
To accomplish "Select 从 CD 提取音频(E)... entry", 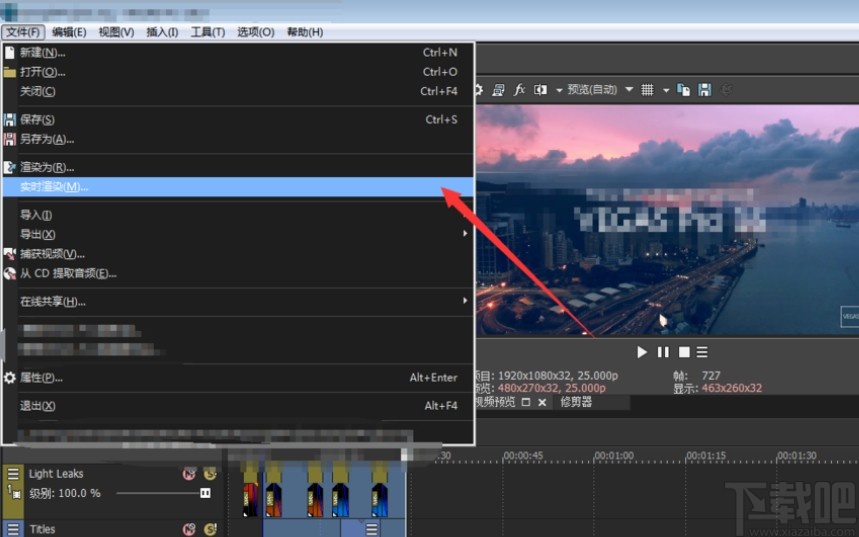I will (x=238, y=273).
